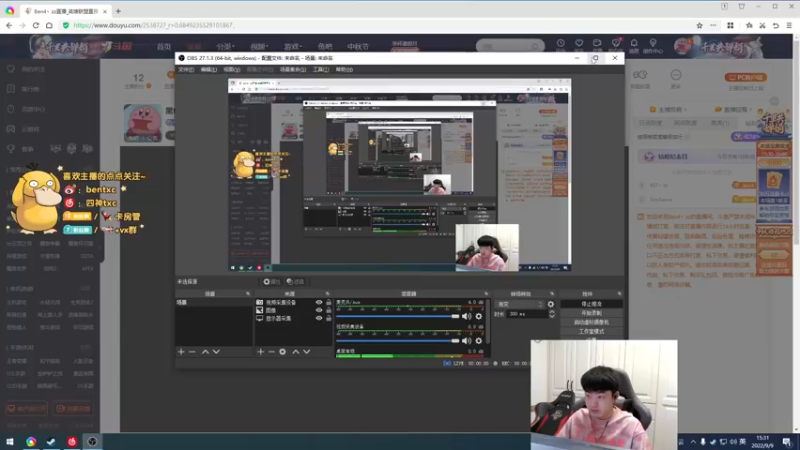
Task: Add a new scene with the plus icon
Action: tap(181, 352)
